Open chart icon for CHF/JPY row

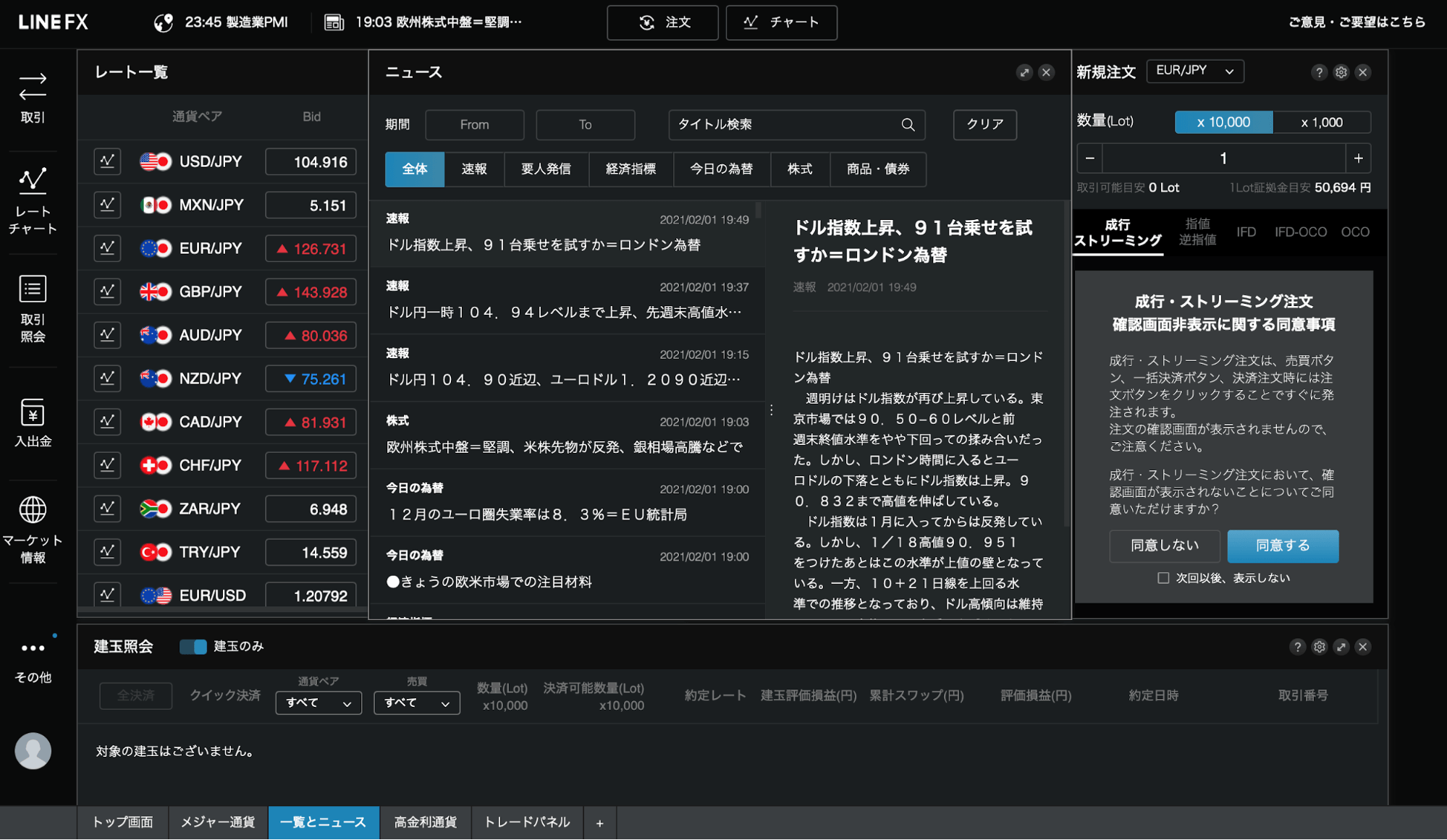click(107, 465)
